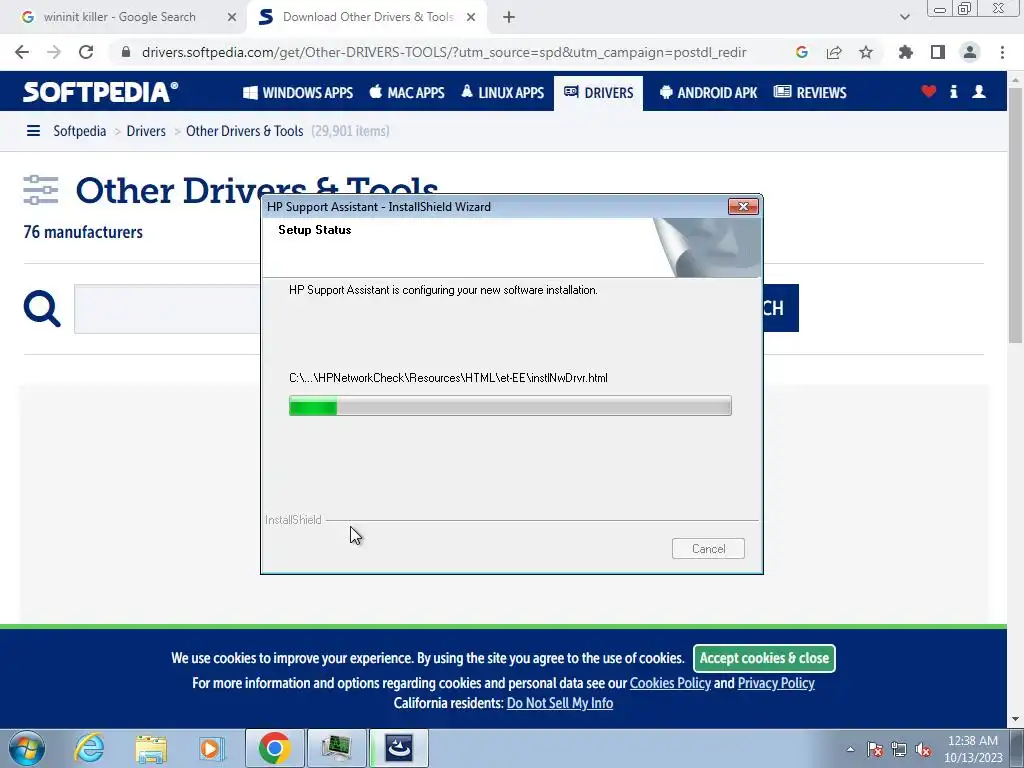Click muted volume tray icon
Screen dimensions: 1024x768
point(923,749)
